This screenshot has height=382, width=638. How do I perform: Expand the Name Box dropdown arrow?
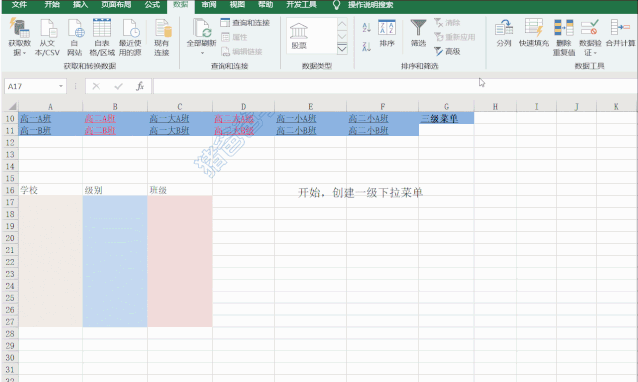(x=61, y=86)
